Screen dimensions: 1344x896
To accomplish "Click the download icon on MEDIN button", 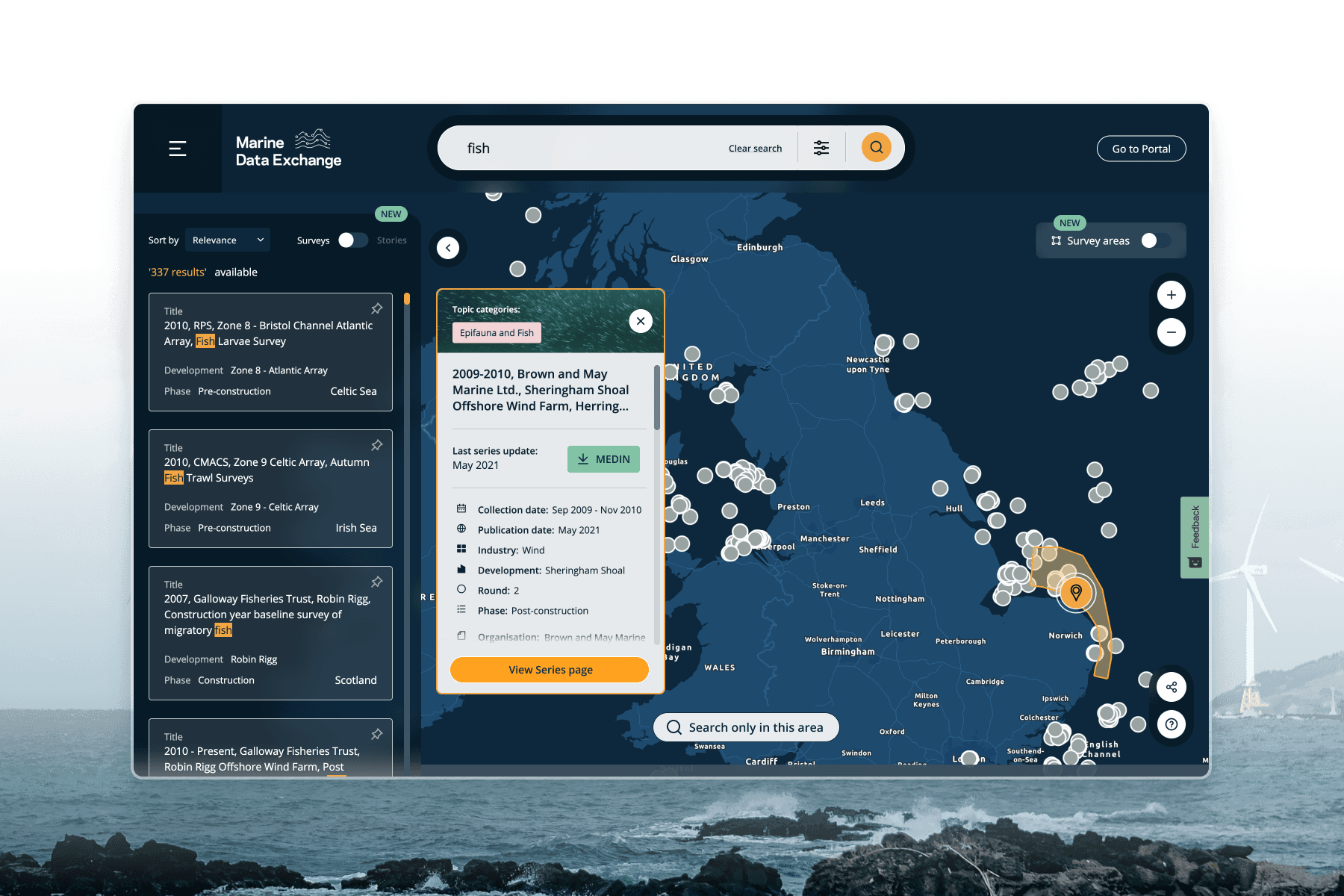I will click(583, 459).
